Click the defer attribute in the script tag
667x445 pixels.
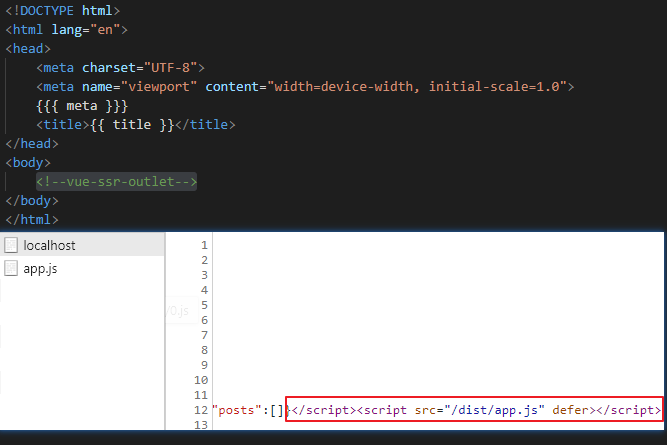[571, 410]
